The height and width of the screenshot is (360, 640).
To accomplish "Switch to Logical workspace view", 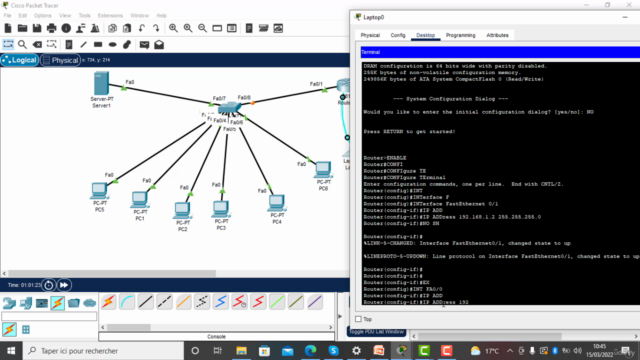I will (19, 60).
